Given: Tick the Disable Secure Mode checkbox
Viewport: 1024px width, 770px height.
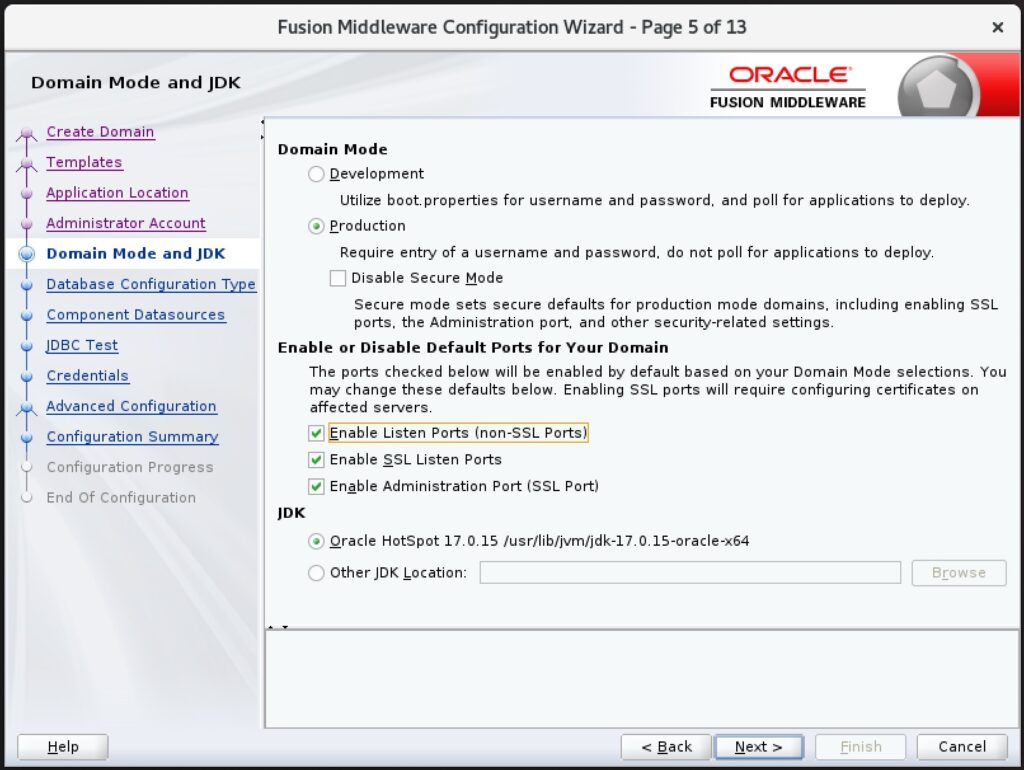Looking at the screenshot, I should (338, 278).
